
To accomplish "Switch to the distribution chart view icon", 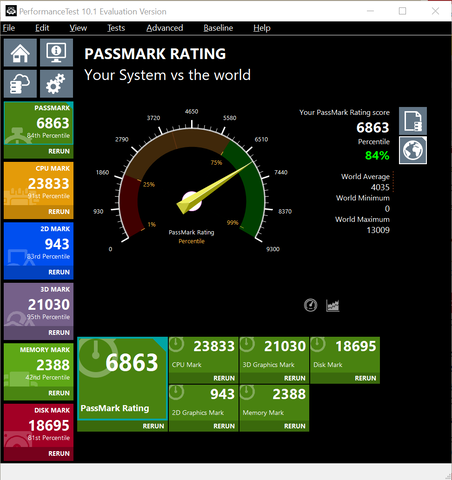I will 332,305.
